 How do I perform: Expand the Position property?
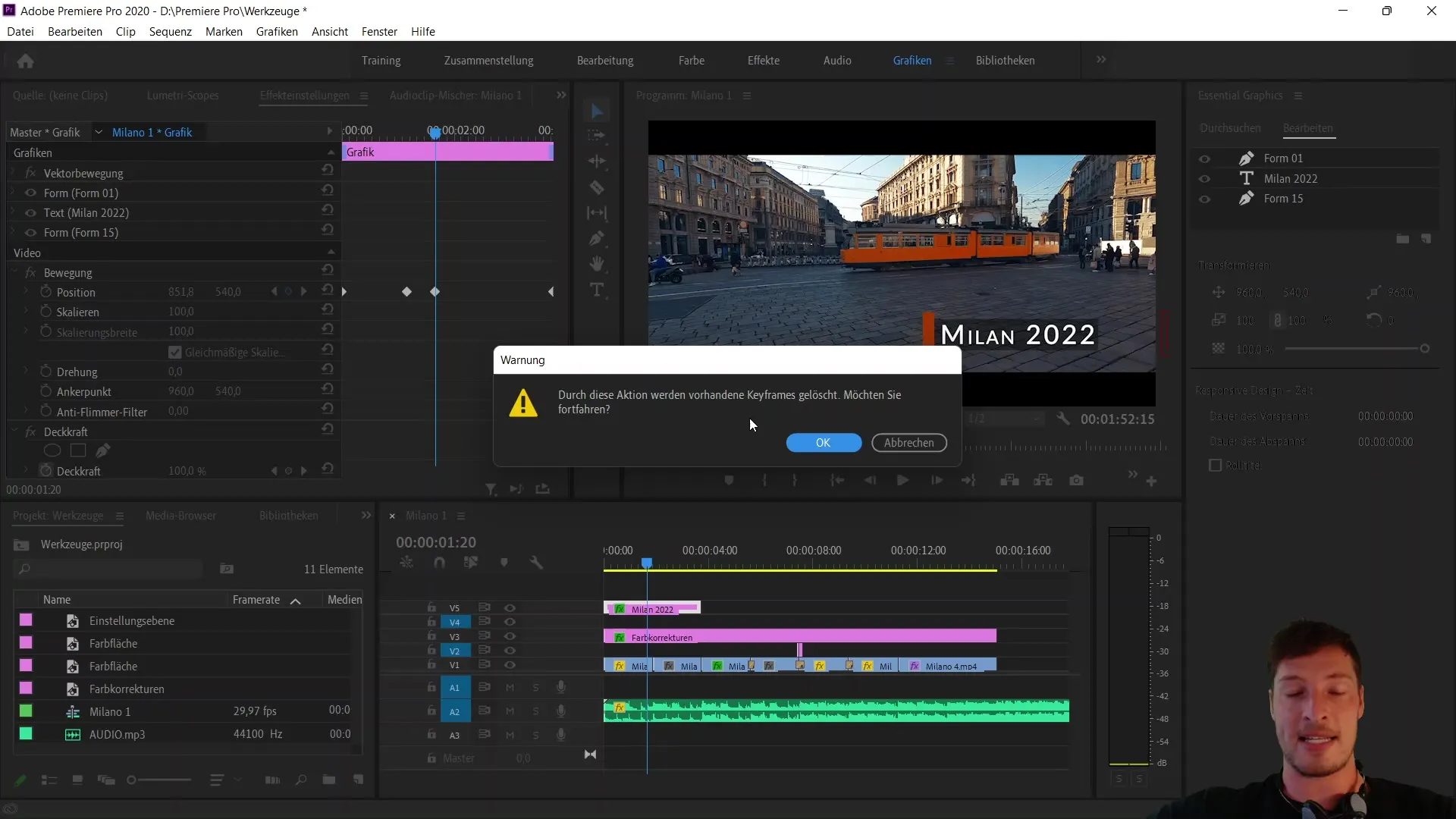[x=27, y=290]
